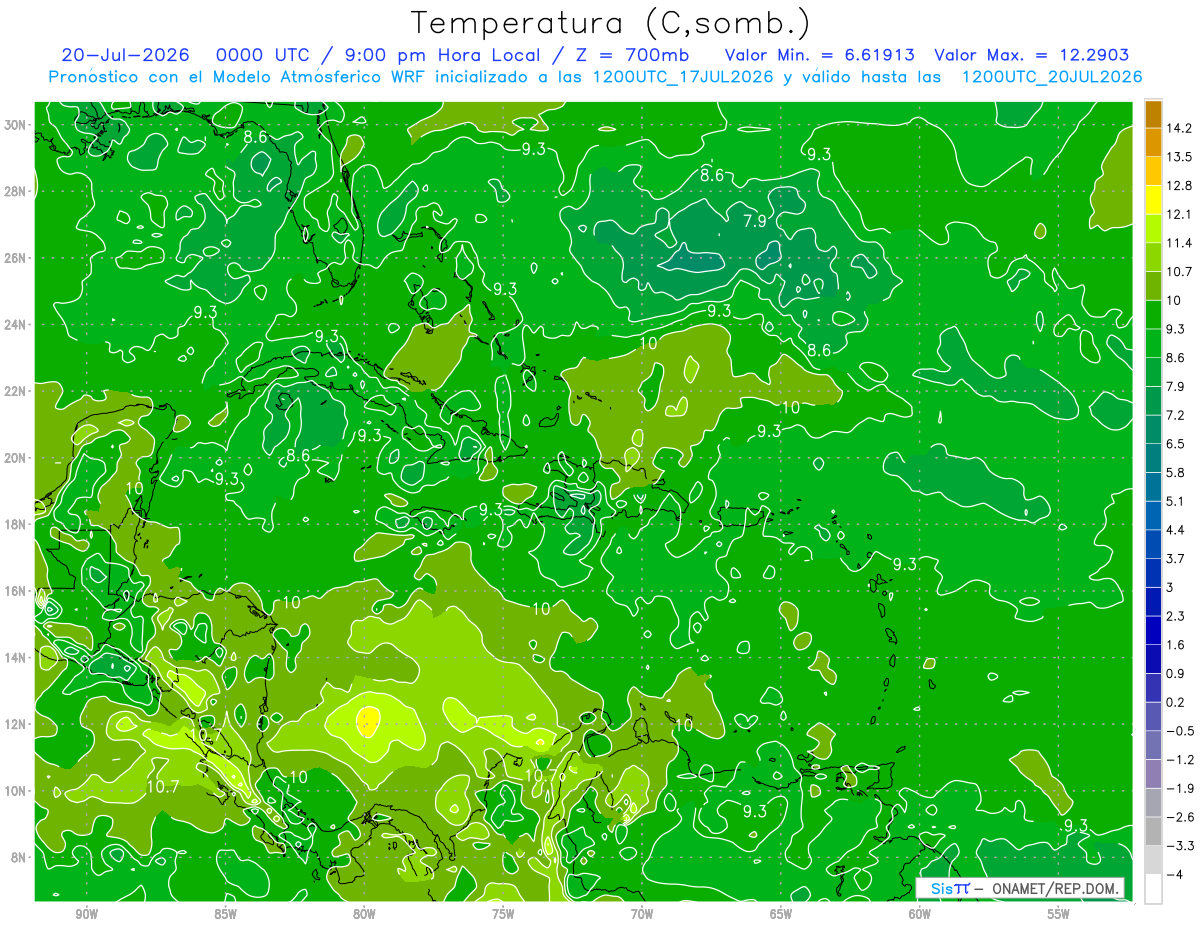Screen dimensions: 1200x927
Task: Click the '-4' legend value
Action: coord(1175,875)
